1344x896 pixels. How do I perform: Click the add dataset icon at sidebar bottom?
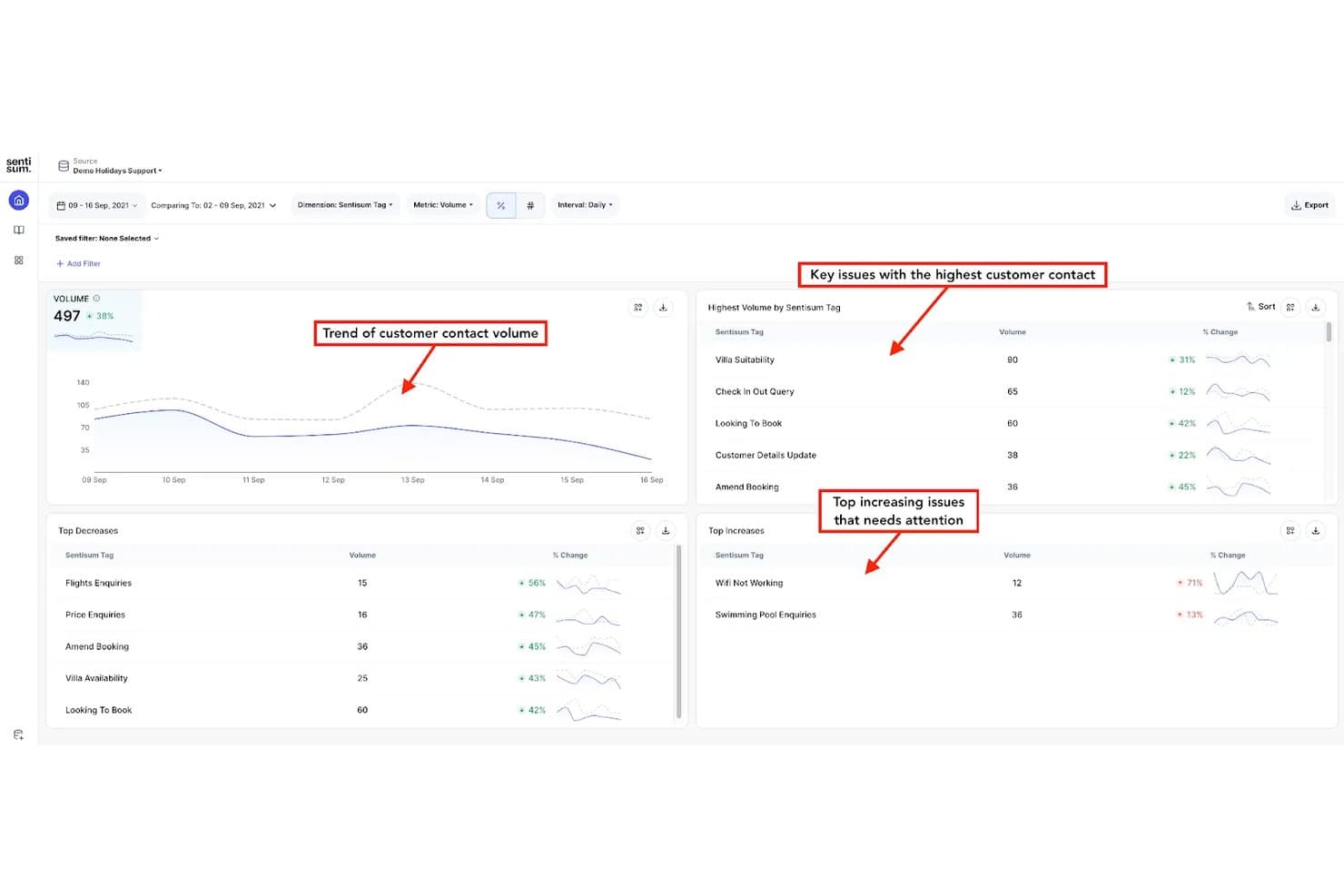18,735
